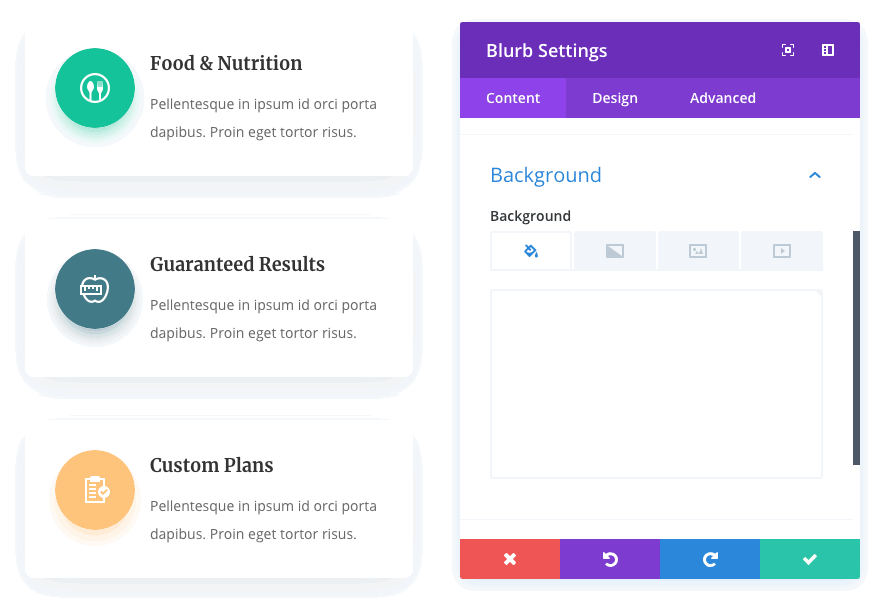Select the background video tab
The image size is (880, 603).
[x=782, y=251]
